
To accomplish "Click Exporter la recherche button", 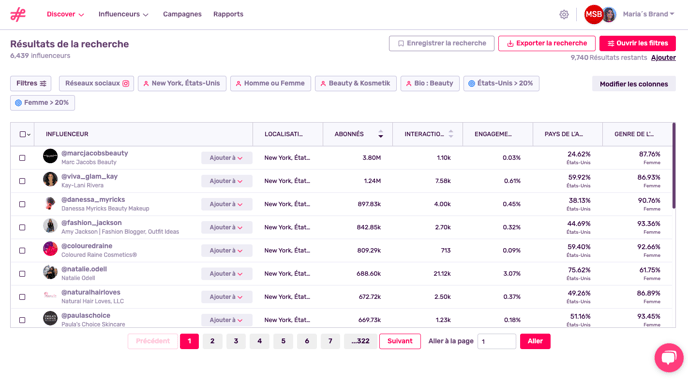I will coord(547,43).
